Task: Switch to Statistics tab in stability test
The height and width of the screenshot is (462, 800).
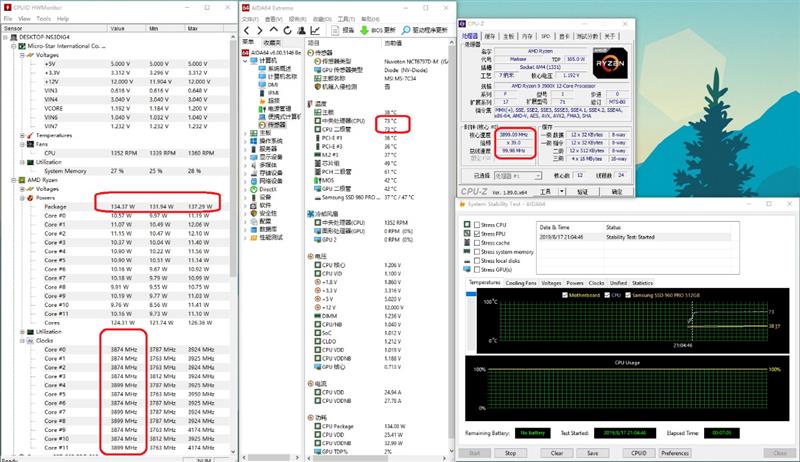Action: (x=642, y=283)
